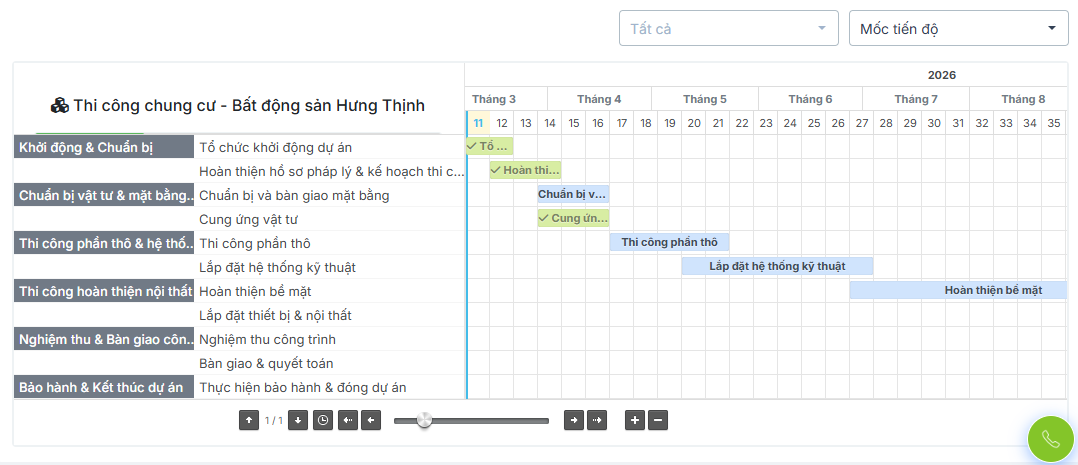The image size is (1078, 465).
Task: Click the 'Tháng 6' month header
Action: pos(810,99)
